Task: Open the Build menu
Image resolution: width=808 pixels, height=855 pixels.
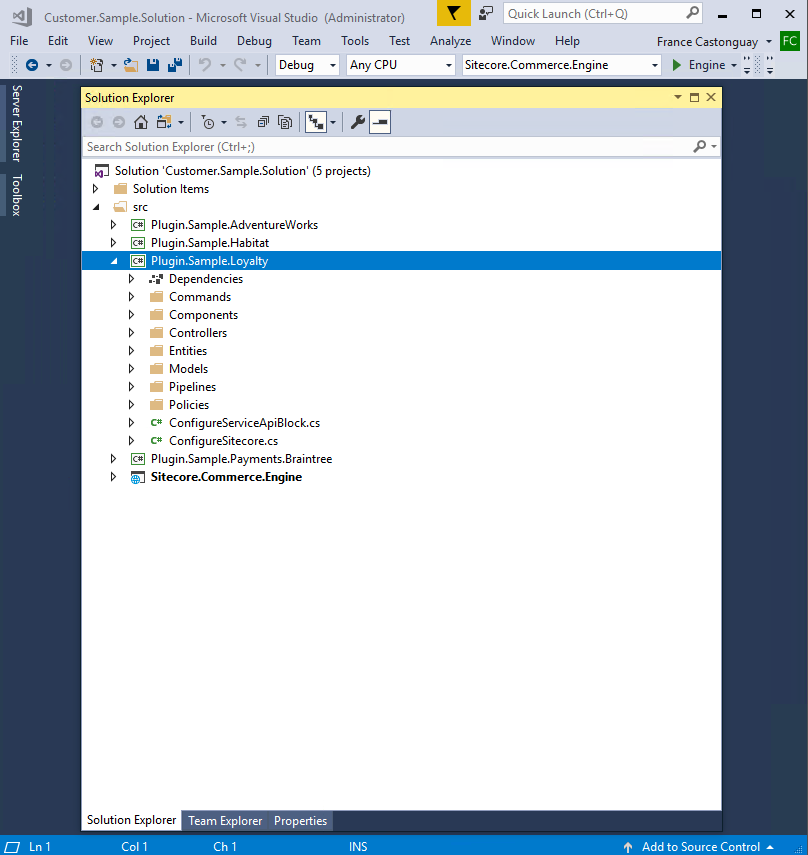Action: point(203,41)
